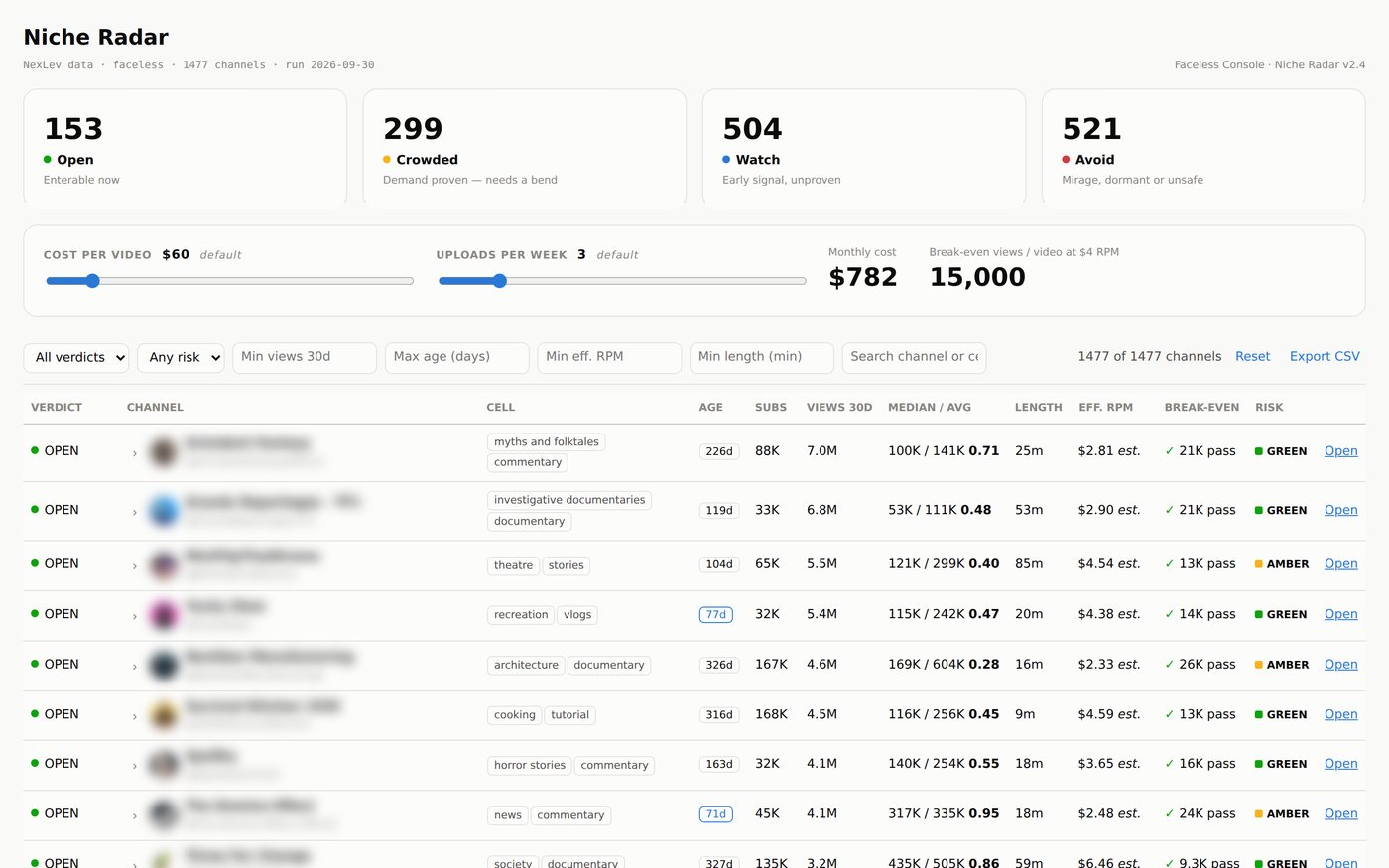Sort by the Length column header
The height and width of the screenshot is (868, 1389).
pos(1039,408)
